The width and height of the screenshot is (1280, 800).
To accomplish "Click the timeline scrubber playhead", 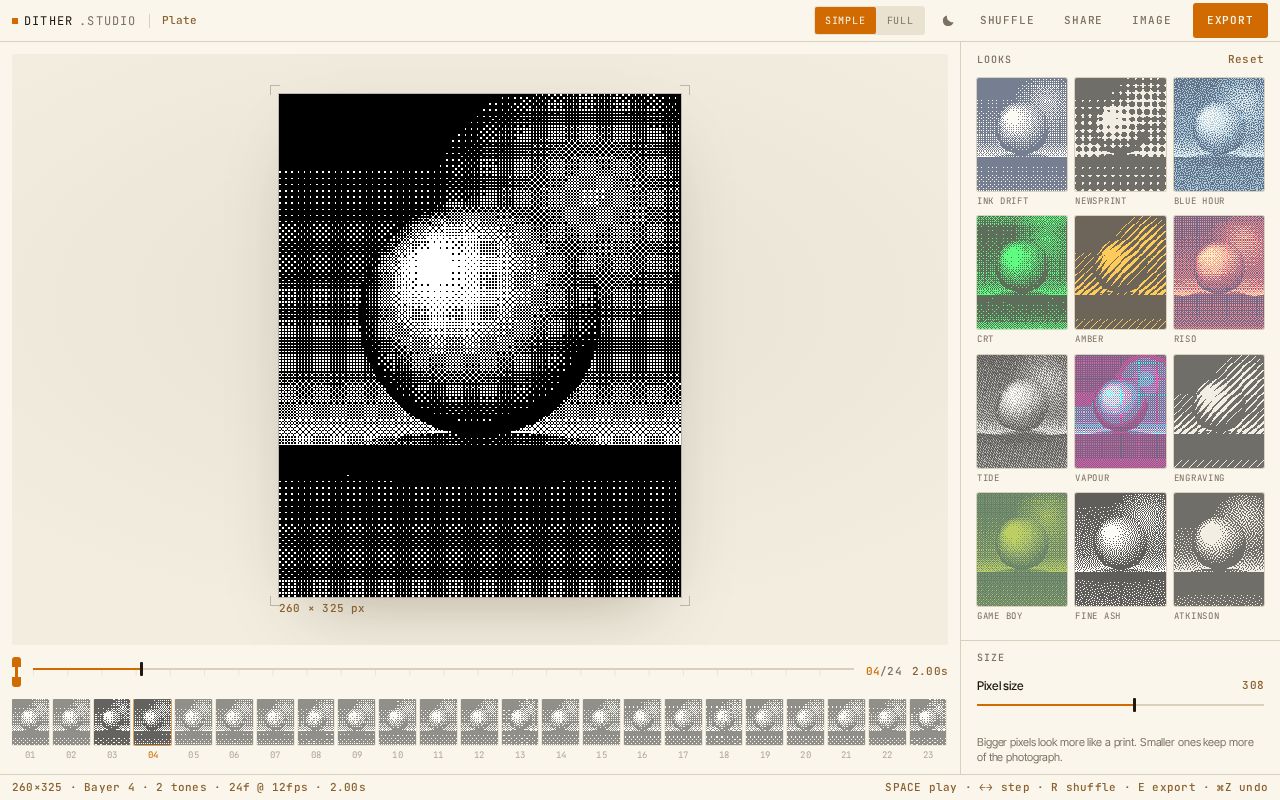I will point(141,669).
